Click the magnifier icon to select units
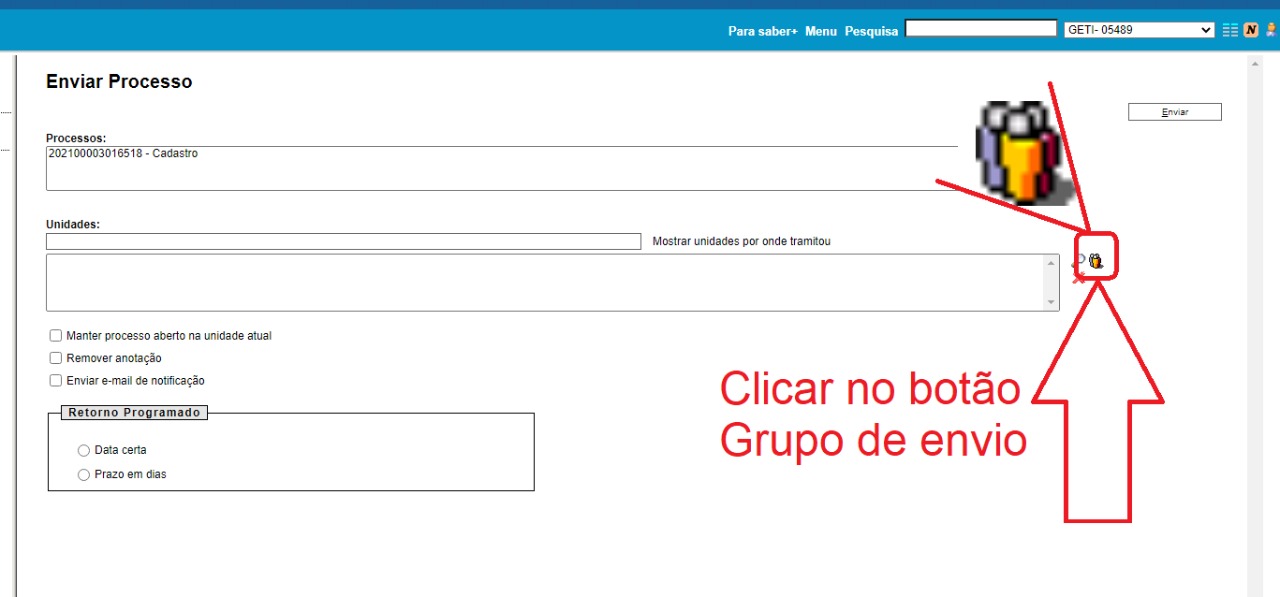1280x597 pixels. tap(1080, 259)
